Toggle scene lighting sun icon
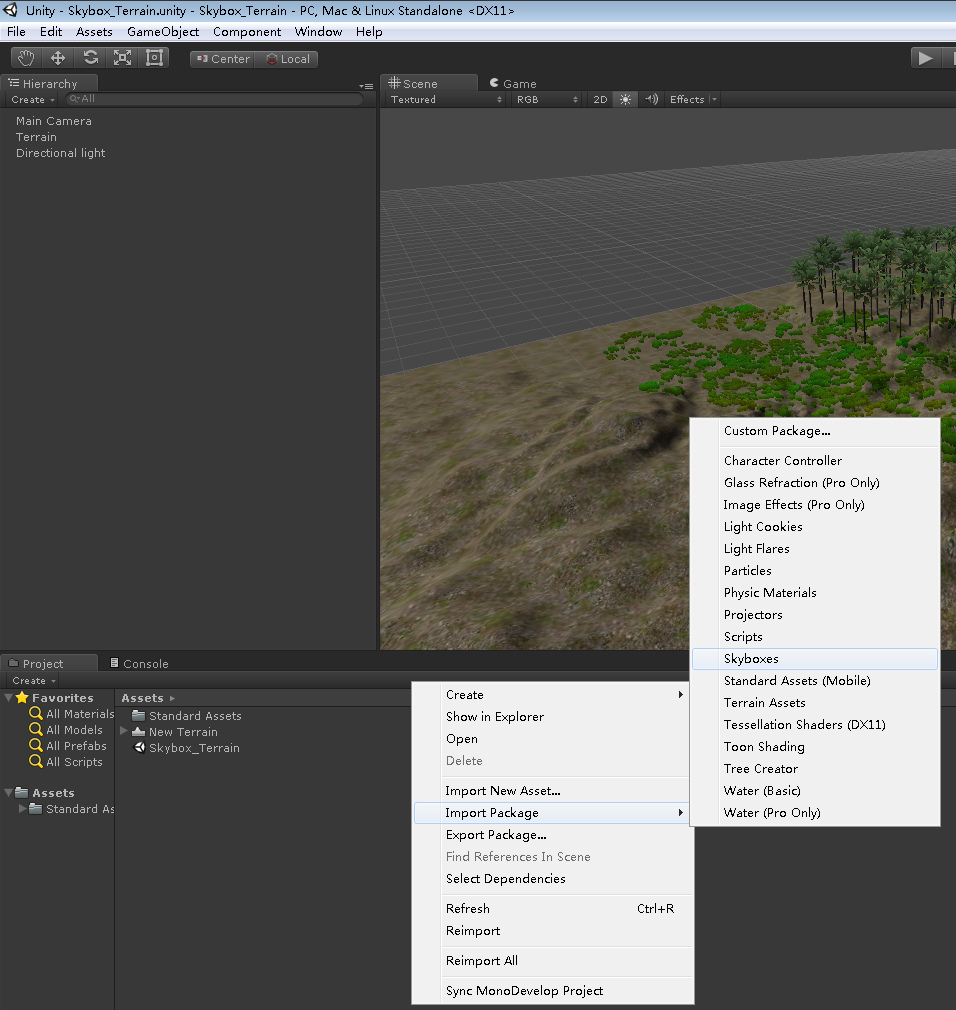Image resolution: width=956 pixels, height=1010 pixels. pos(626,99)
